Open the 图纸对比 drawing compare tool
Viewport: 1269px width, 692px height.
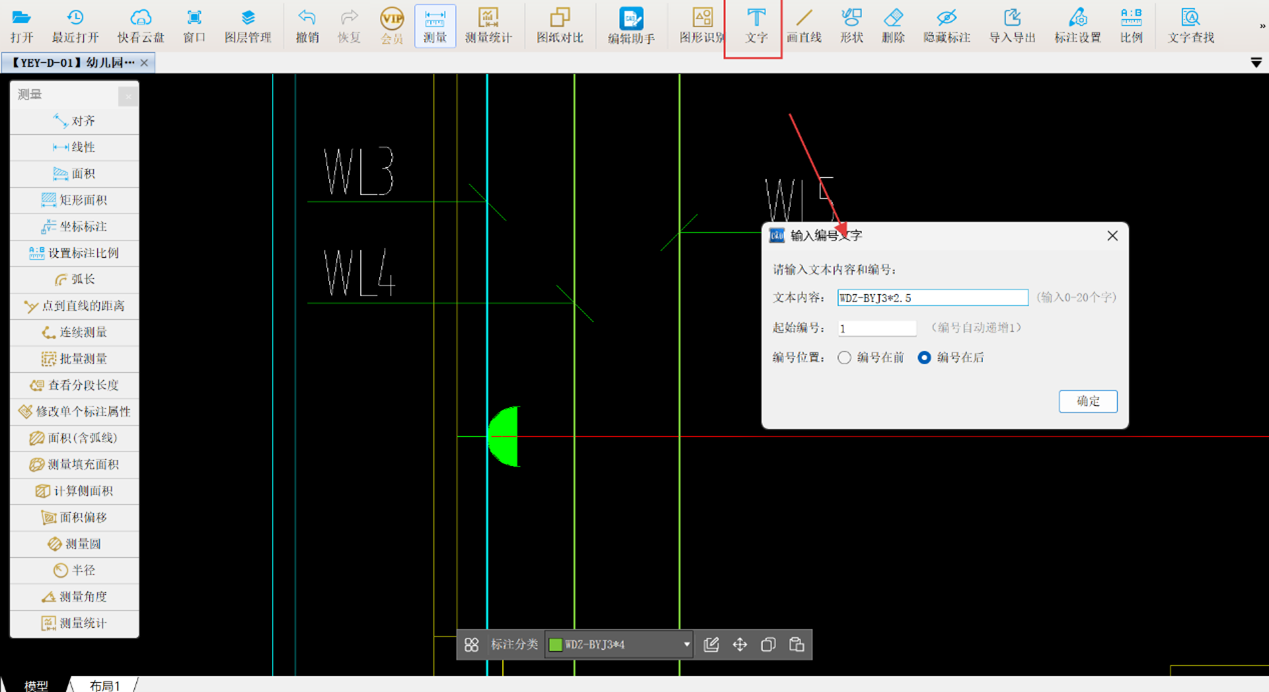[x=559, y=25]
